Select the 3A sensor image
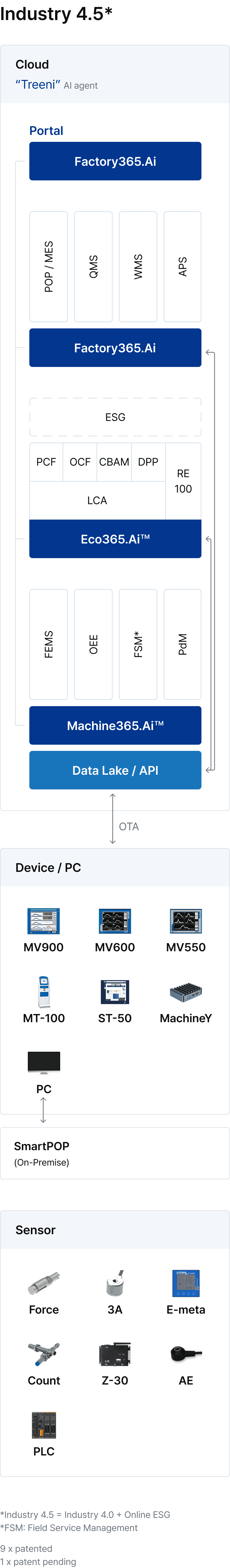The height and width of the screenshot is (1568, 230). [x=115, y=1283]
